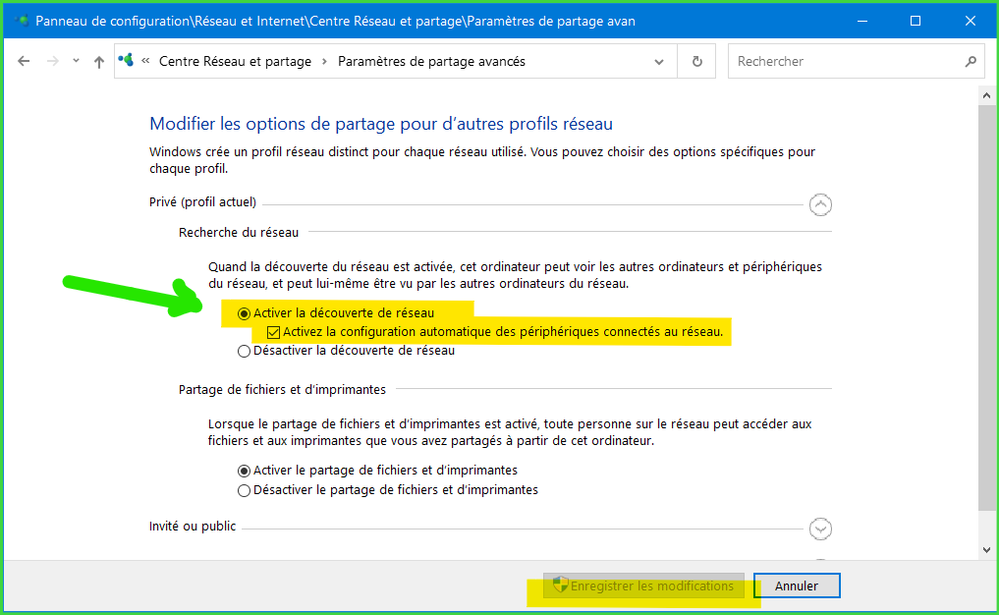Click Enregistrer les modifications button

643,586
